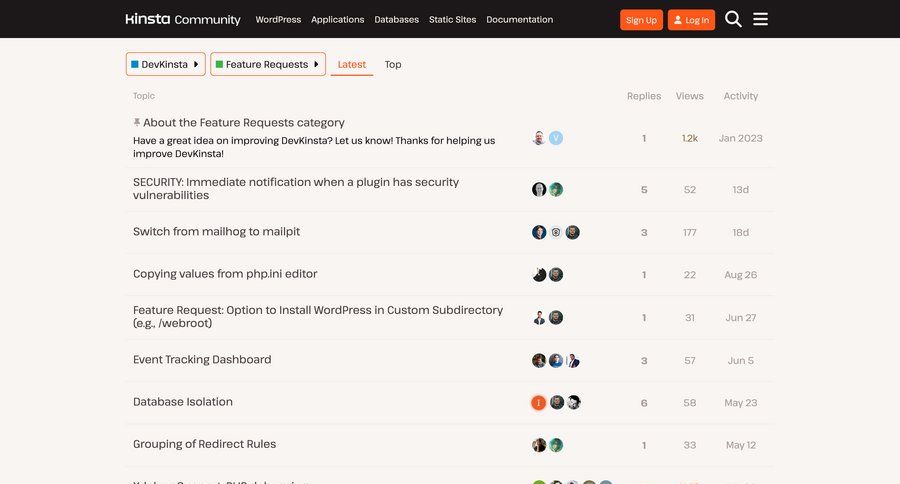Open Databases in the top navigation
This screenshot has width=900, height=484.
[x=397, y=20]
